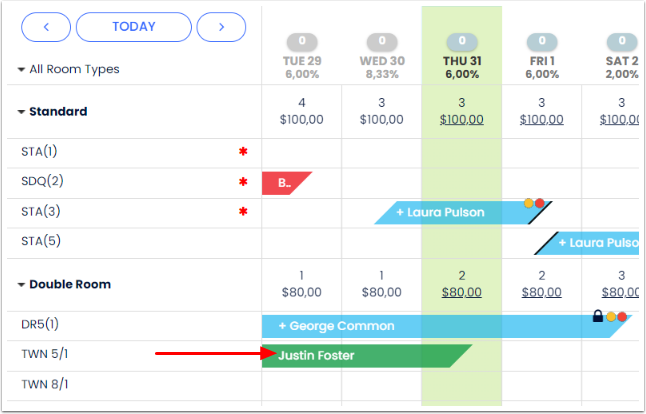The width and height of the screenshot is (646, 414).
Task: Open Standard $100,00 rate for Thursday 31
Action: point(461,120)
